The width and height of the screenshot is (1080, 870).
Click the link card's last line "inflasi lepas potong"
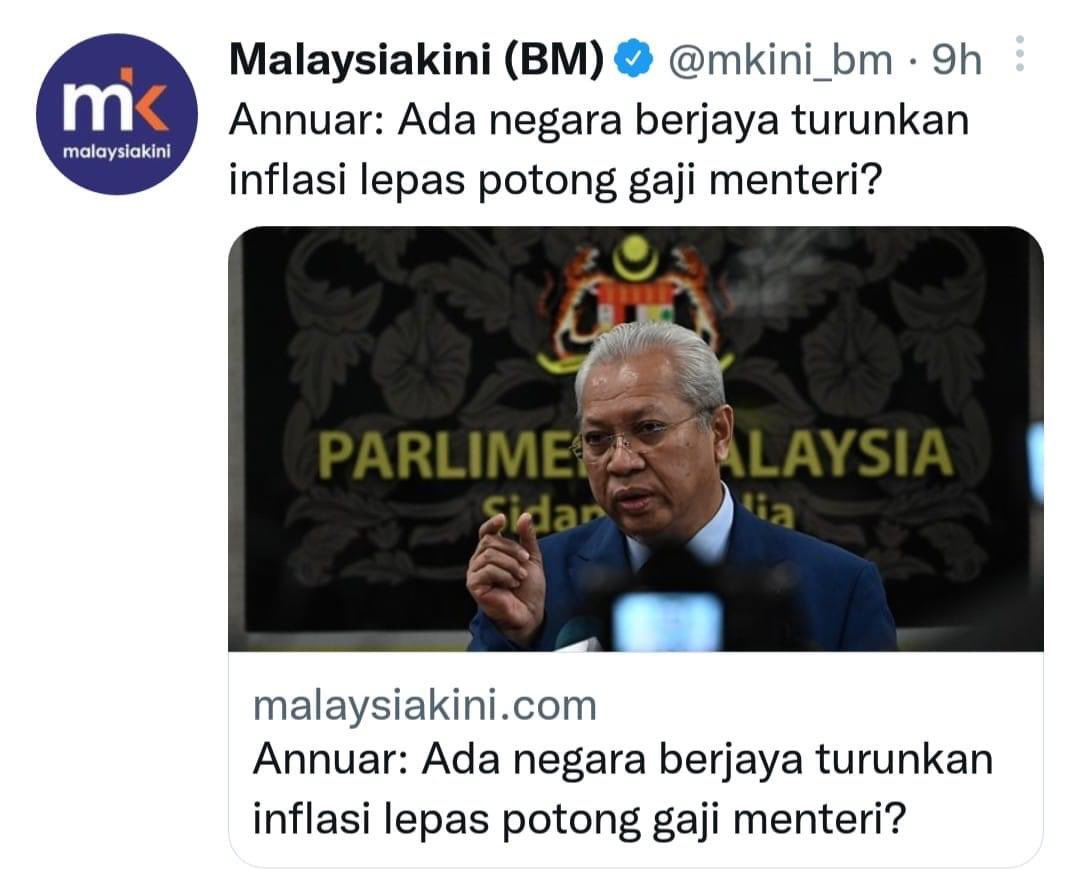tap(578, 820)
